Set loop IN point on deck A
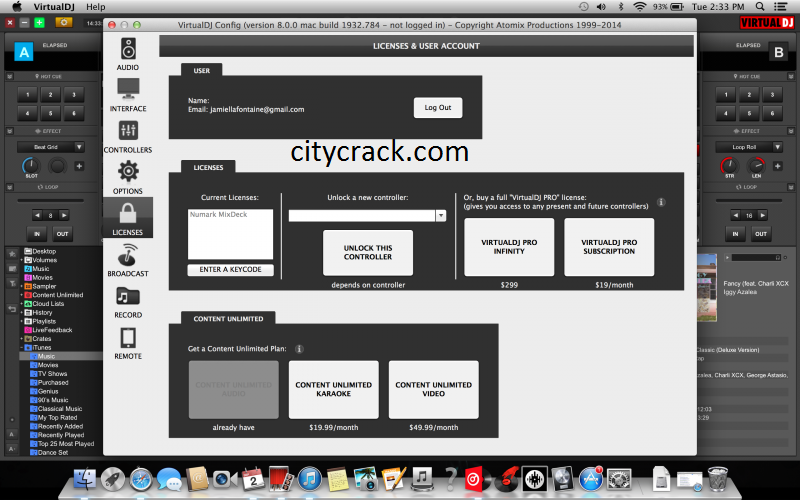Image resolution: width=800 pixels, height=500 pixels. 37,234
